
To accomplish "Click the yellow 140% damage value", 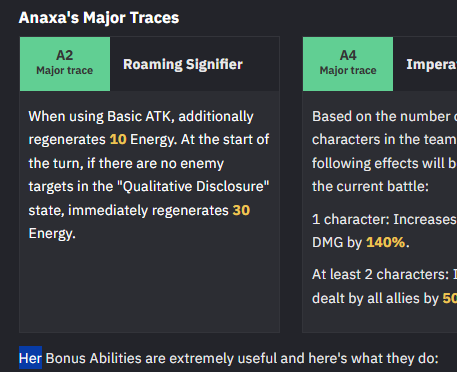I will pyautogui.click(x=386, y=242).
